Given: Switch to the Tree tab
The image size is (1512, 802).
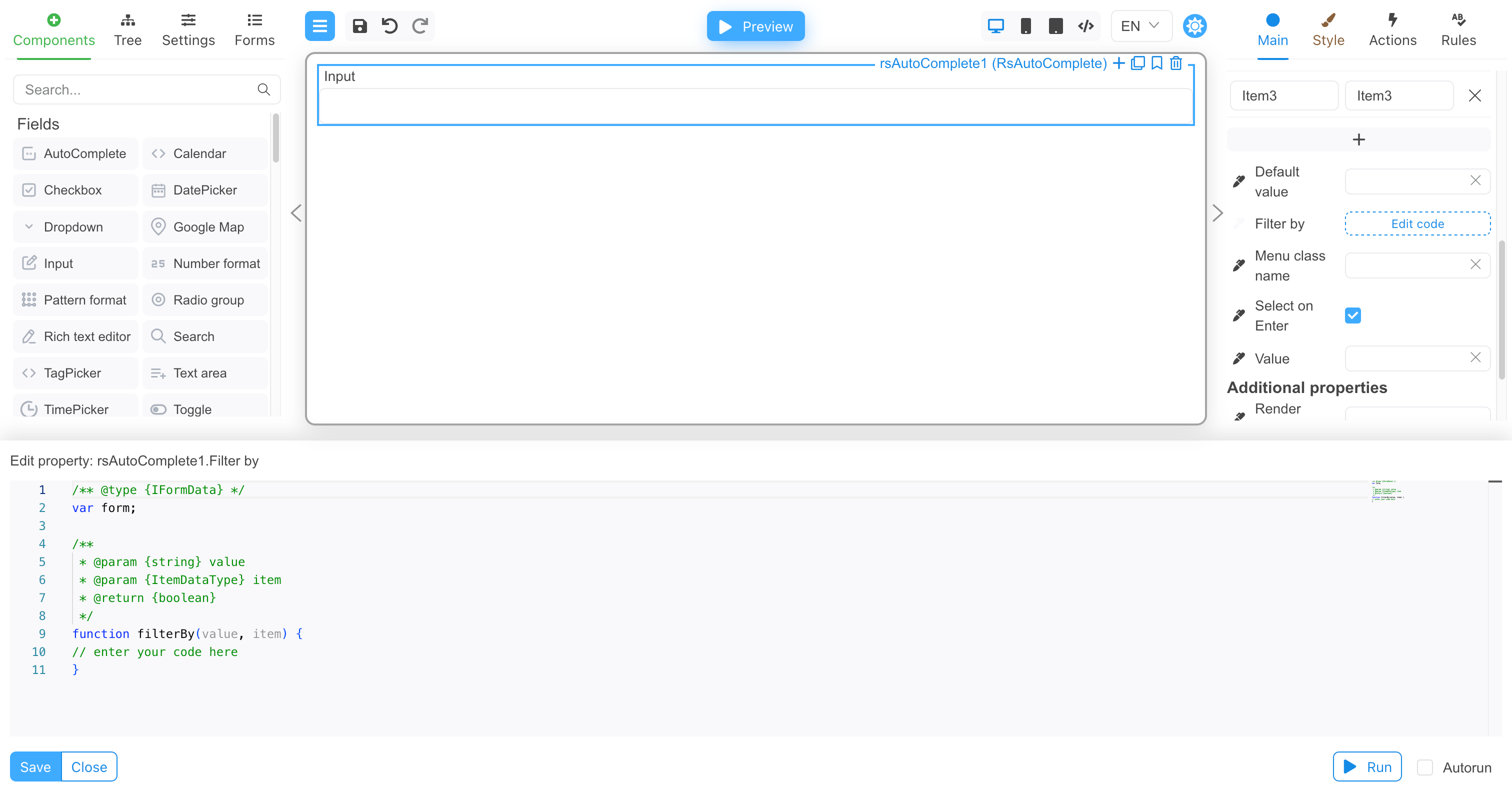Looking at the screenshot, I should click(127, 30).
